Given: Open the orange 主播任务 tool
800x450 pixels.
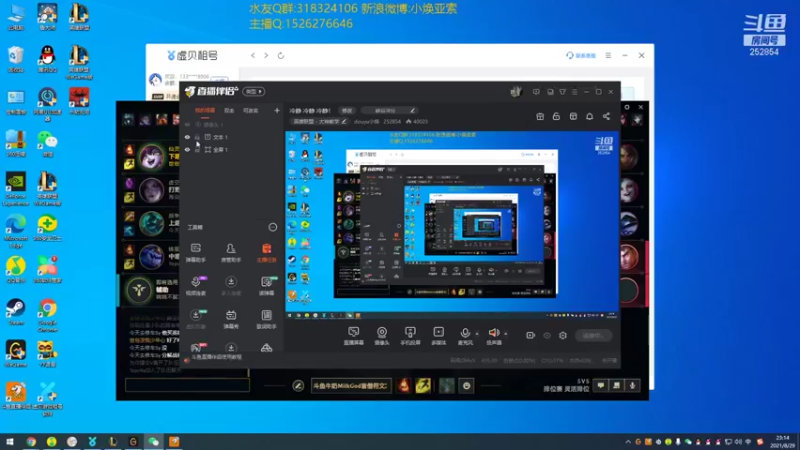Looking at the screenshot, I should point(266,253).
